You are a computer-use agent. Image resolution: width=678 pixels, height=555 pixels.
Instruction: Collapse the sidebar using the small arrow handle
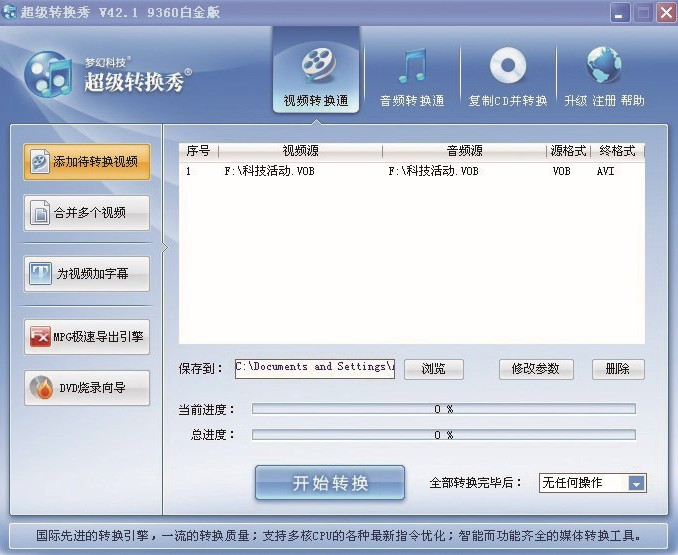pyautogui.click(x=165, y=247)
